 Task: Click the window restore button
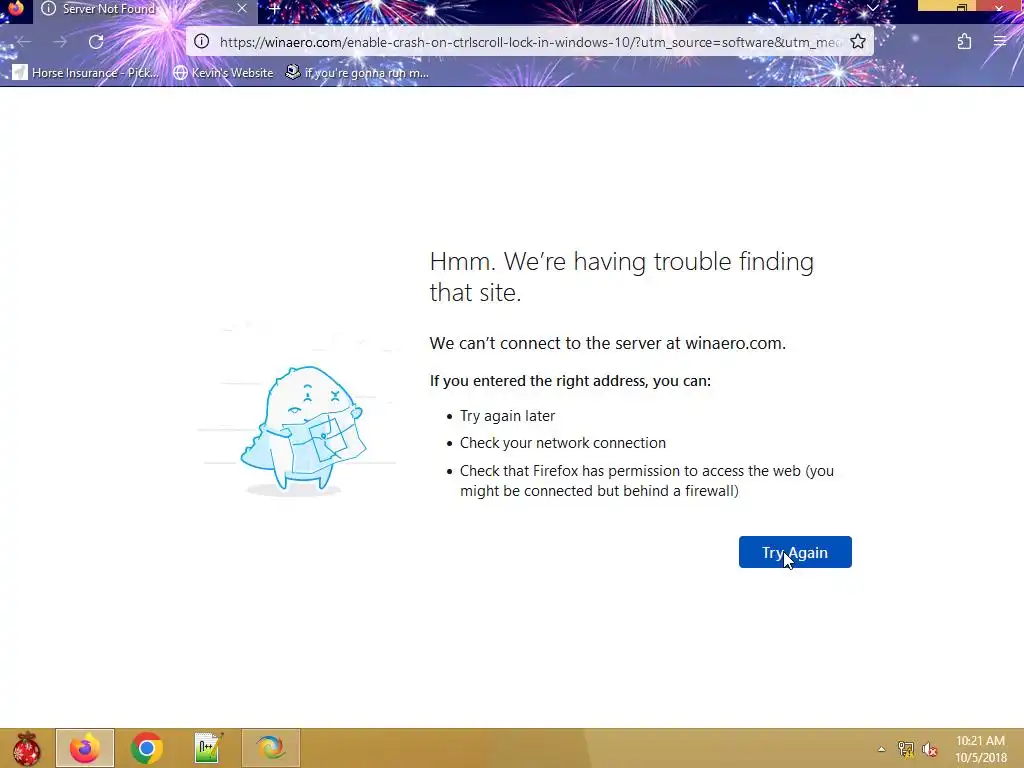coord(961,8)
